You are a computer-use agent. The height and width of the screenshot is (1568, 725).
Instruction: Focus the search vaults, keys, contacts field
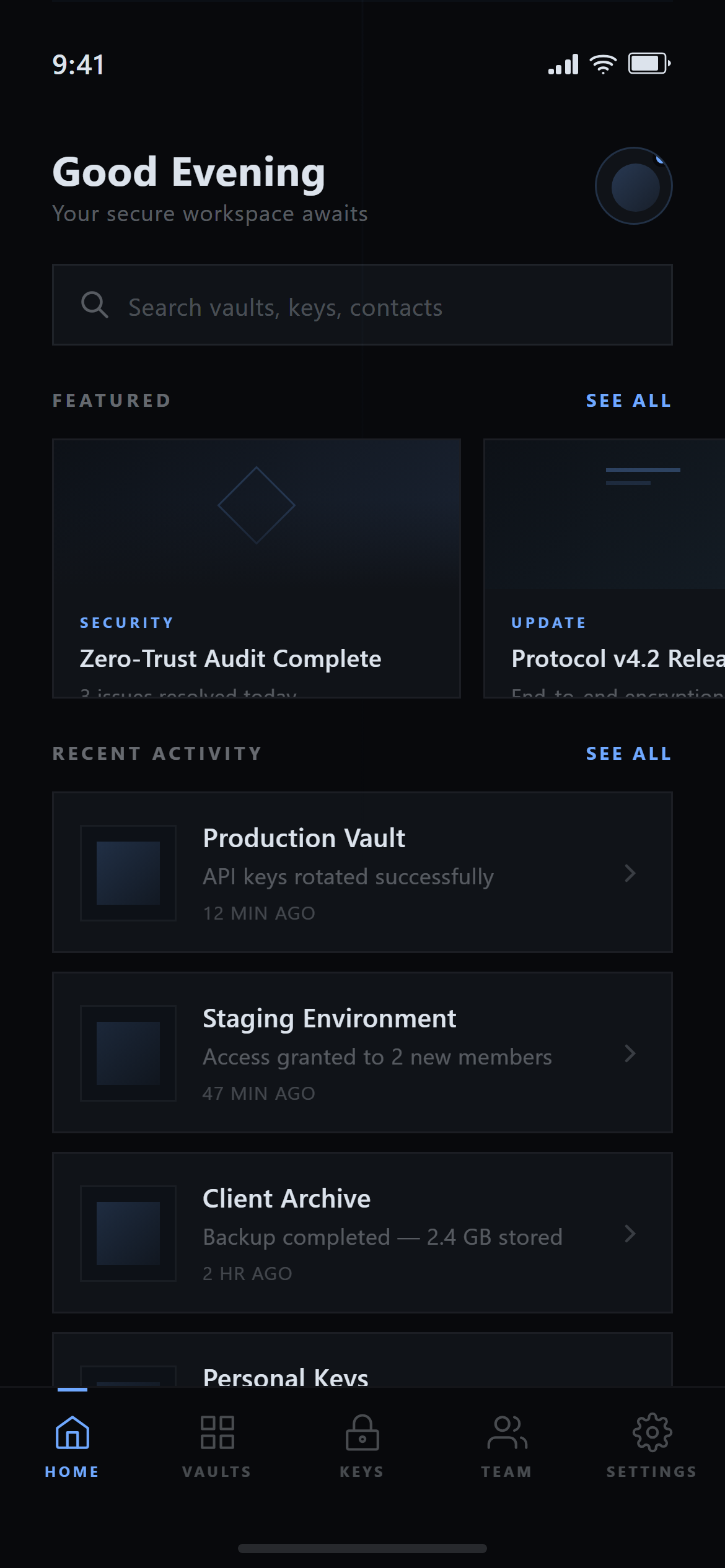[362, 305]
